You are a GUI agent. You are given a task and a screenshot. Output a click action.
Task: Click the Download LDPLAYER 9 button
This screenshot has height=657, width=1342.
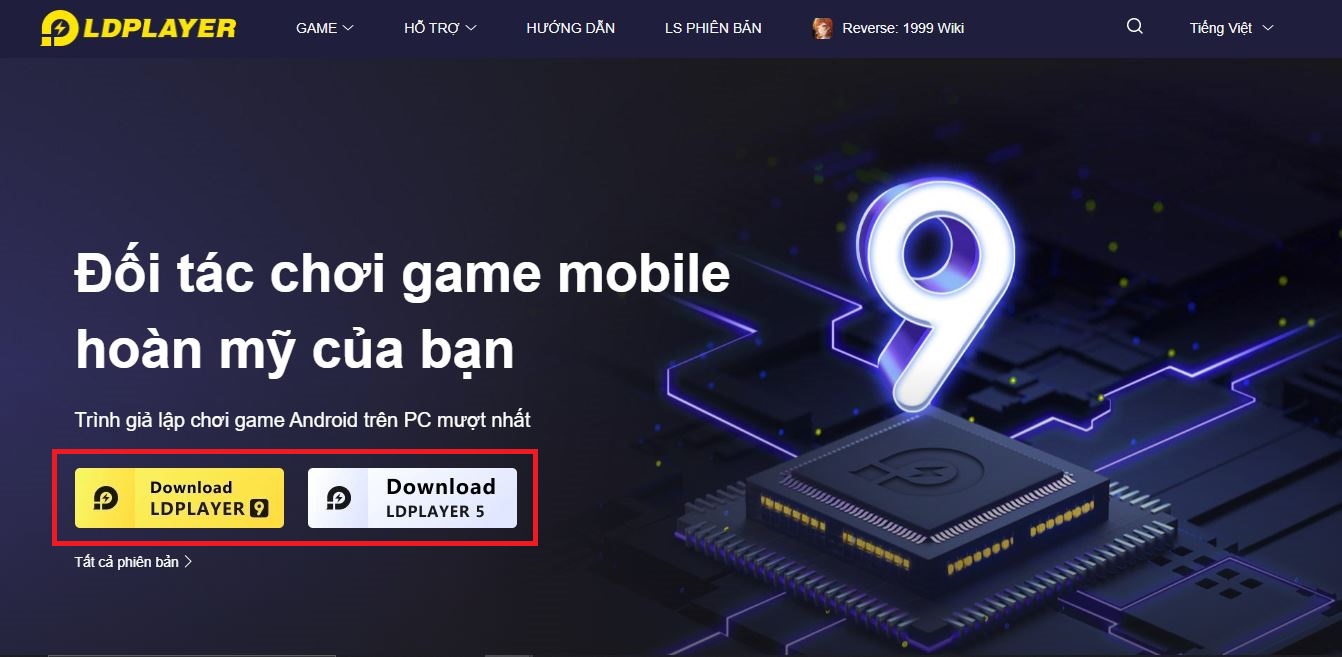[x=179, y=498]
